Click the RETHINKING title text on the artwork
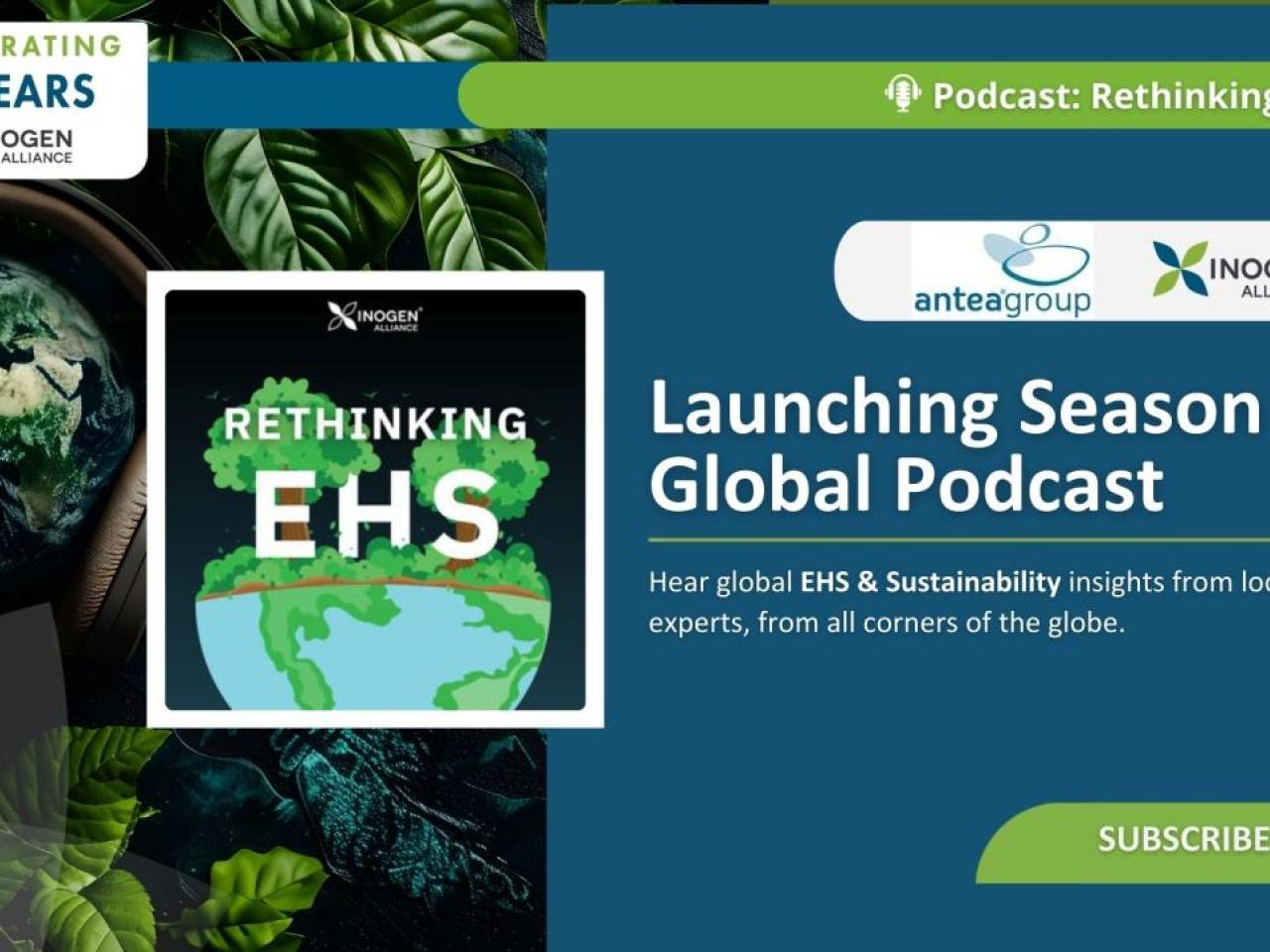The image size is (1270, 952). point(375,421)
